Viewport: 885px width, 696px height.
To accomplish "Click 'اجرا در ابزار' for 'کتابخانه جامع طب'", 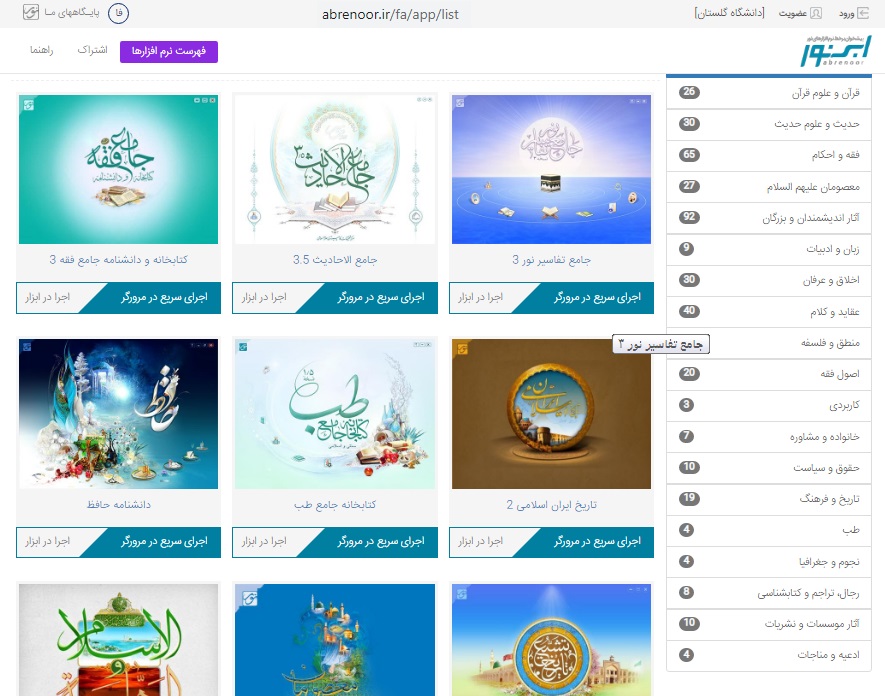I will point(264,542).
